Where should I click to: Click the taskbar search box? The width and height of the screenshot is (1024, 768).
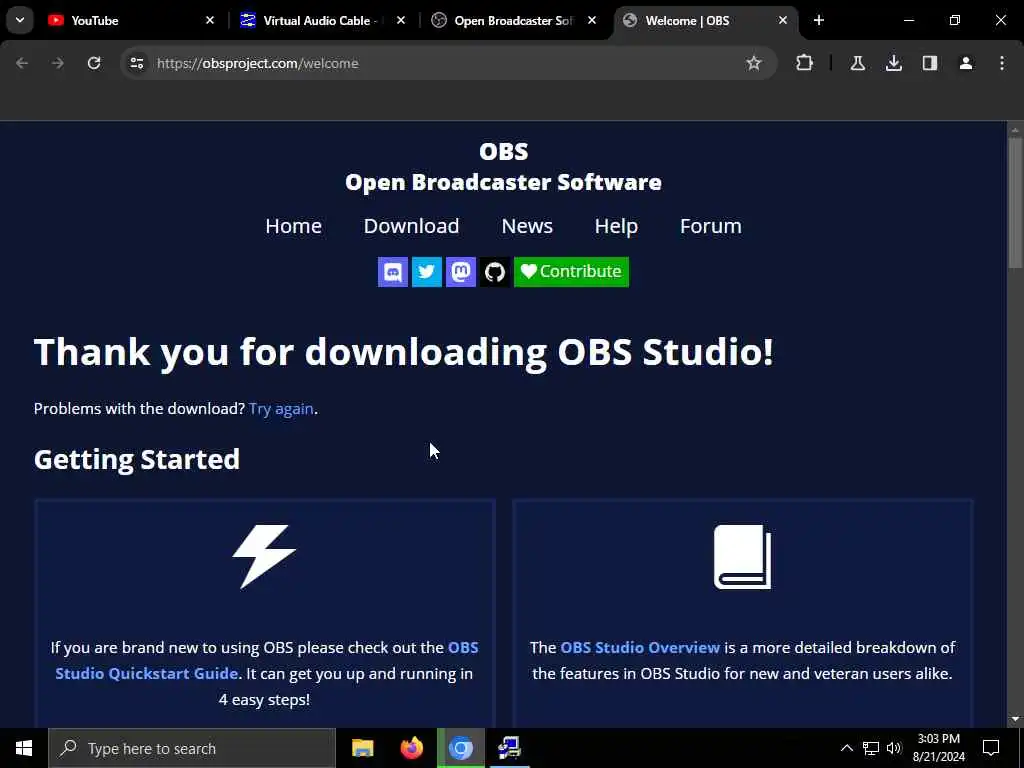click(192, 748)
